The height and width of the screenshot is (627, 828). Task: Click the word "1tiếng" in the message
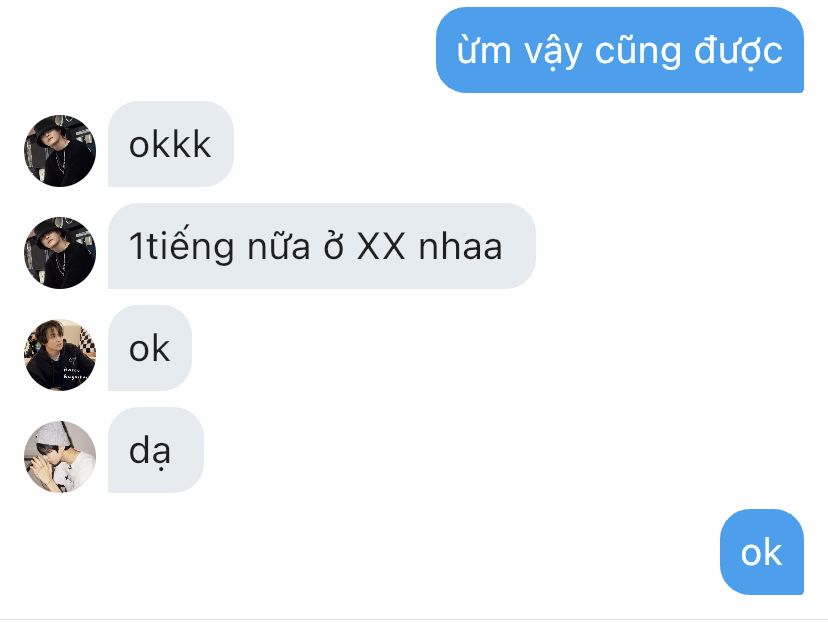click(x=181, y=246)
